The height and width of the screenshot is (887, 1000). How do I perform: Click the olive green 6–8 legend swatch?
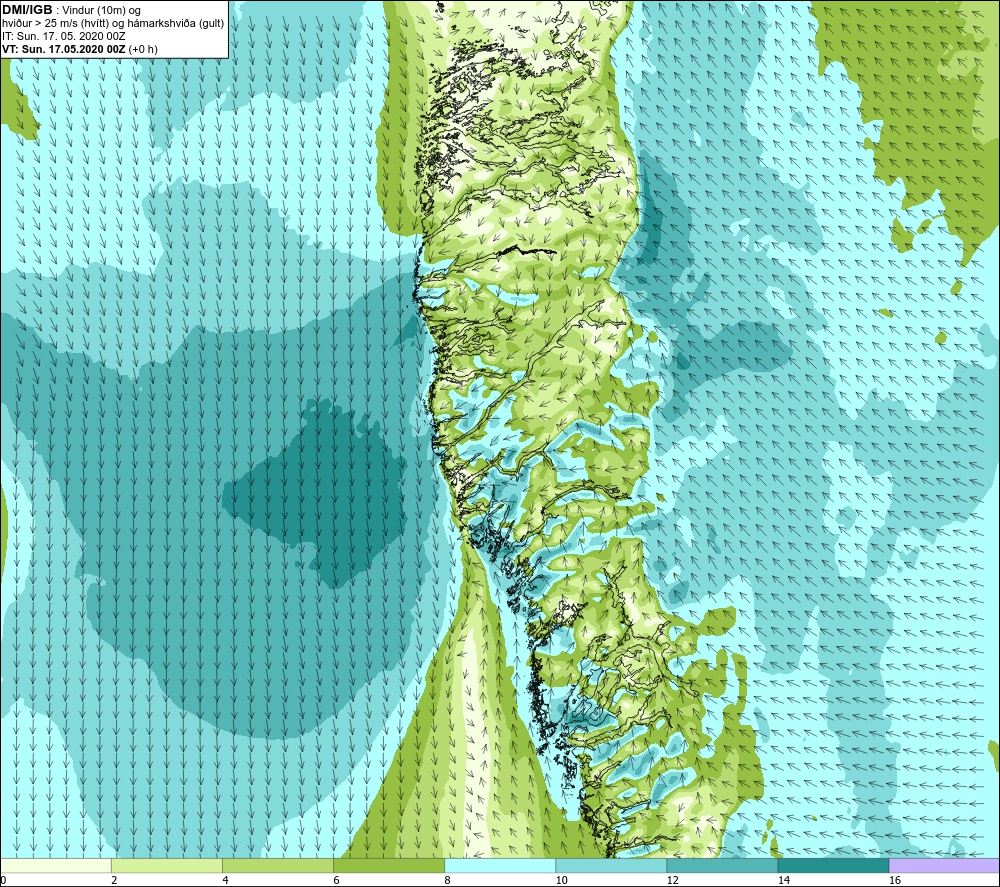(x=389, y=865)
